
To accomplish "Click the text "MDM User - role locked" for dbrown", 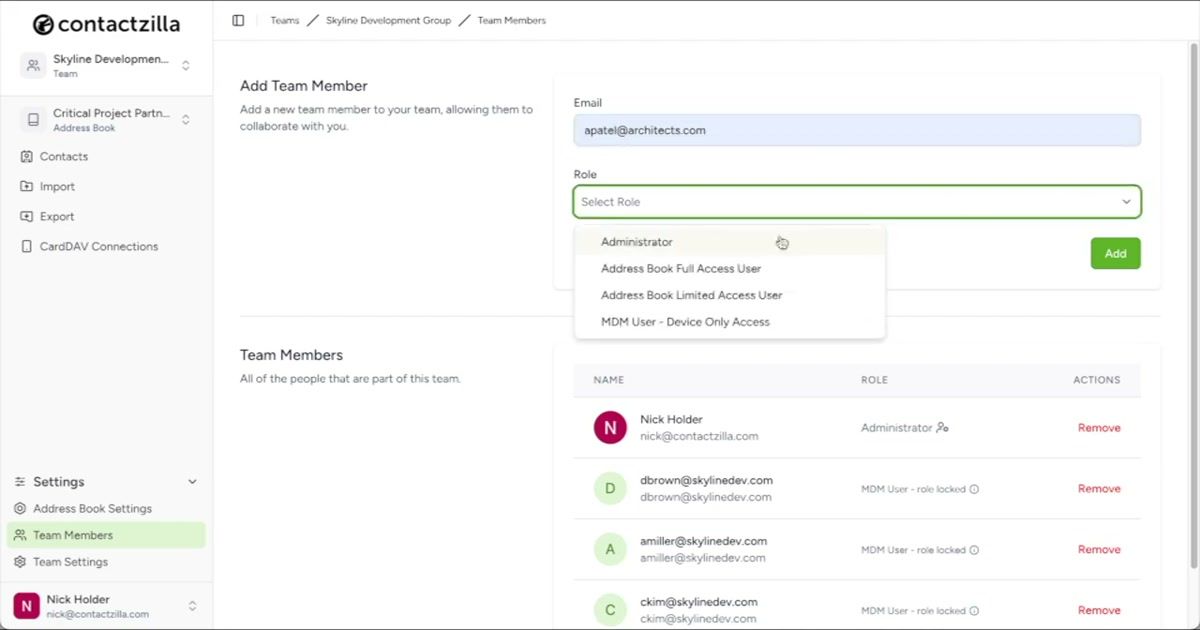I will coord(913,490).
